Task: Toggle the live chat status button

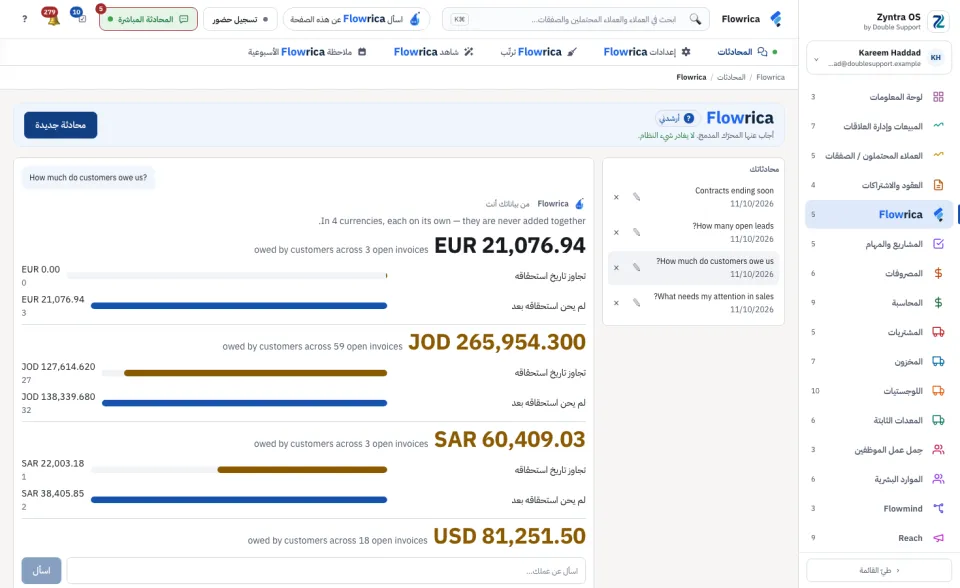Action: click(x=148, y=19)
